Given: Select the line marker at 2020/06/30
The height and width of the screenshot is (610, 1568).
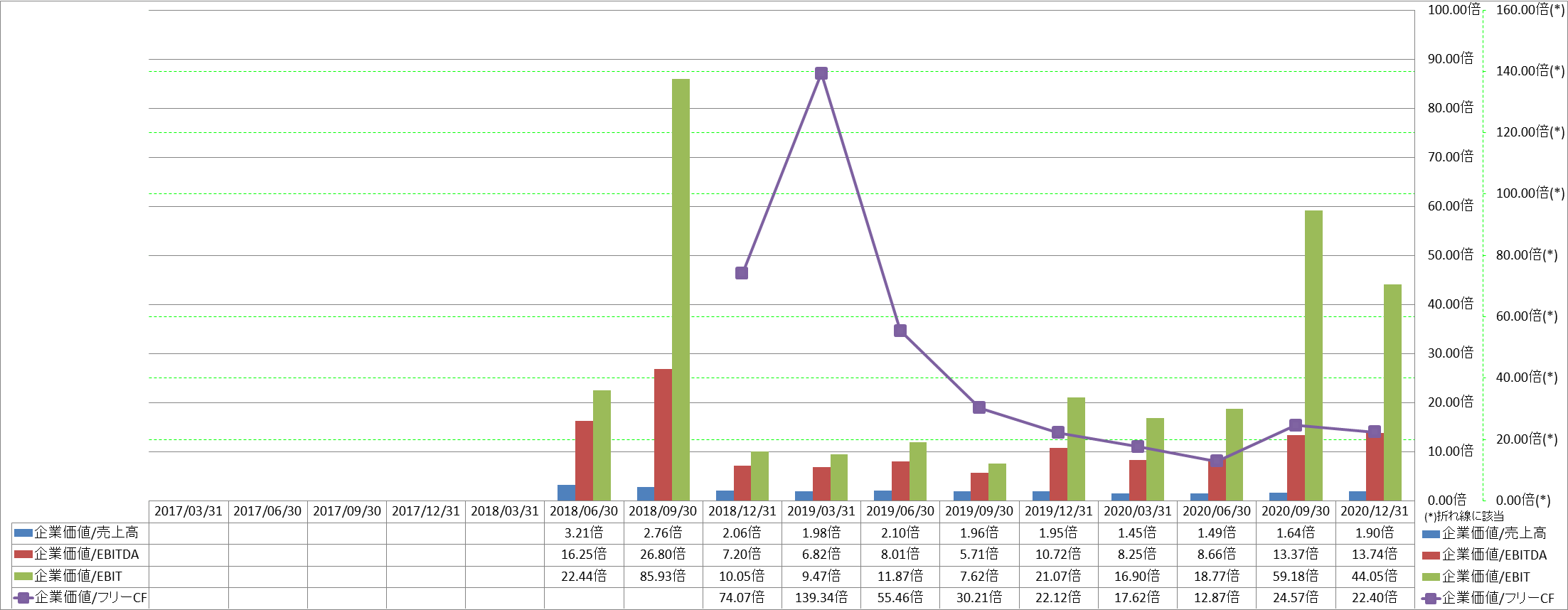Looking at the screenshot, I should tap(1217, 461).
